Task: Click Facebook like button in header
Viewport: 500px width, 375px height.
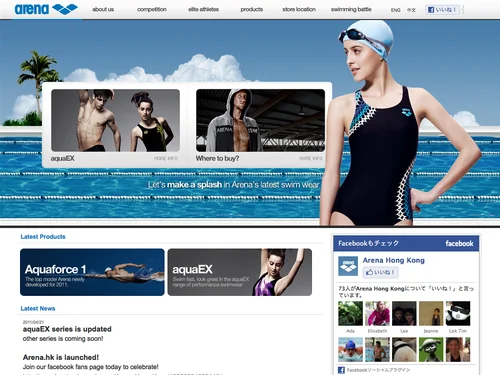Action: [x=442, y=10]
